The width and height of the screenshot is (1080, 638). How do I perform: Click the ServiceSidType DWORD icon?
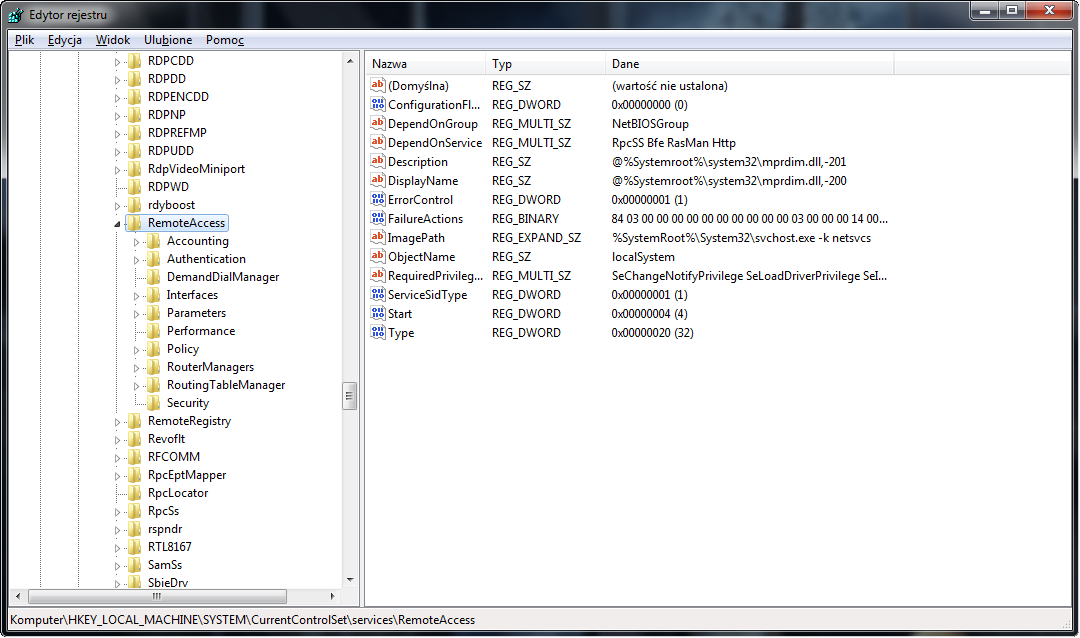[377, 294]
